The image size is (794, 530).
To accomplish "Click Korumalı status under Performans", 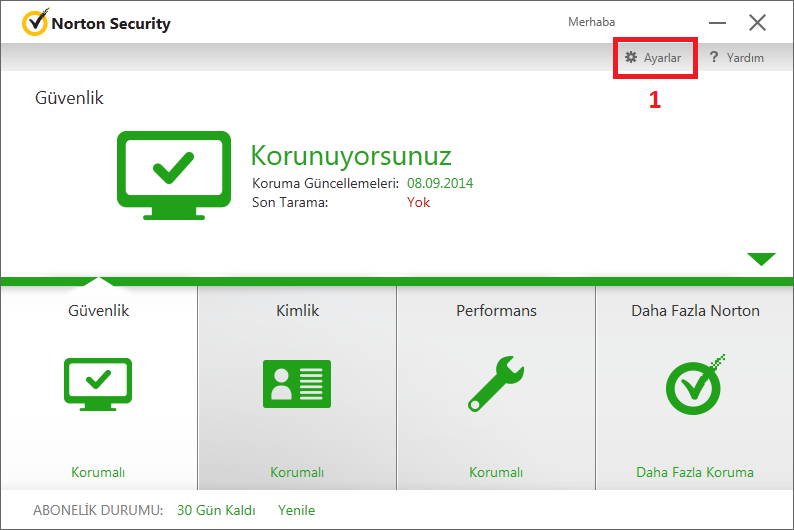I will pos(496,472).
